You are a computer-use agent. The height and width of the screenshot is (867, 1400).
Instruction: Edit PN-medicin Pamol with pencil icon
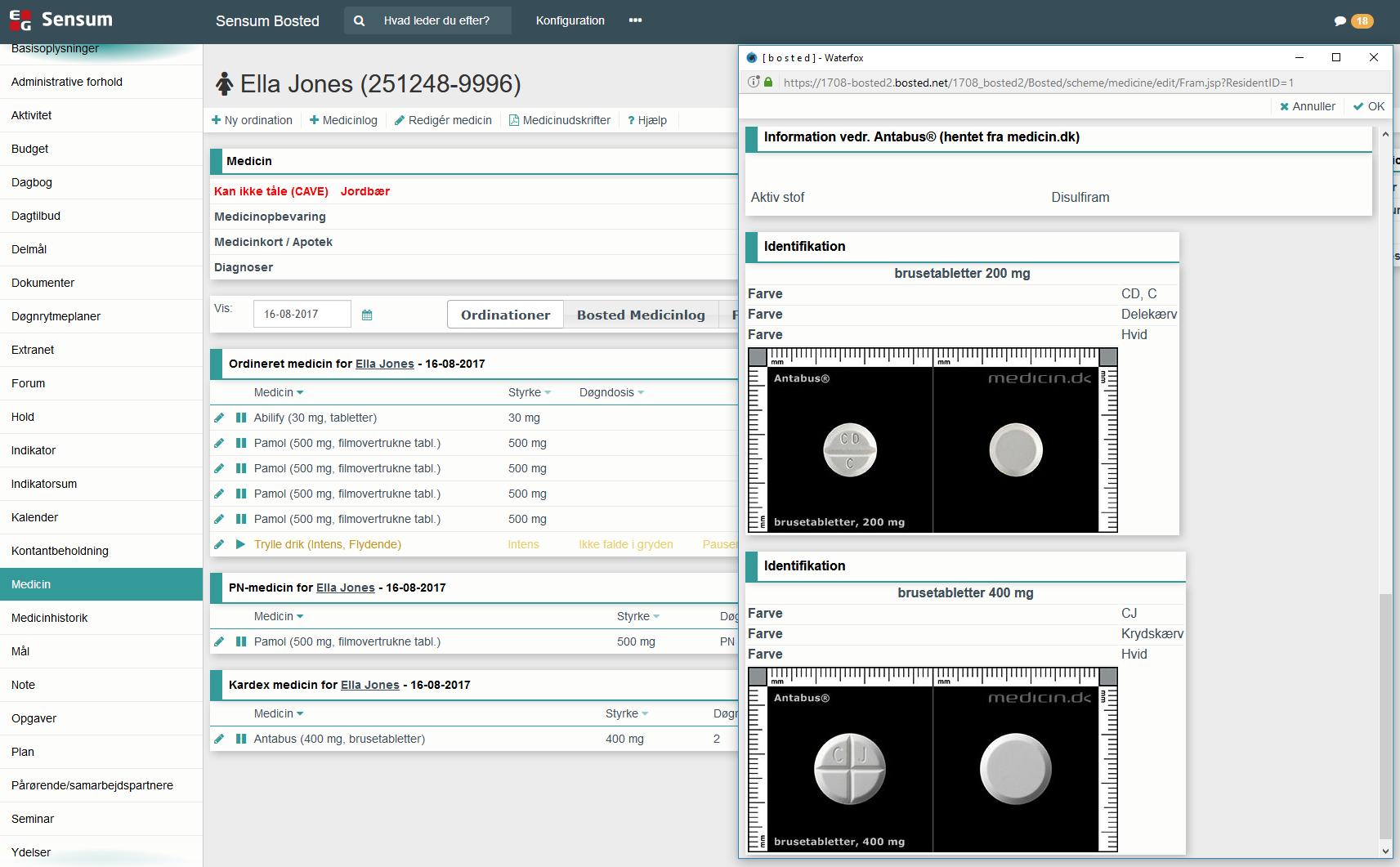(219, 641)
